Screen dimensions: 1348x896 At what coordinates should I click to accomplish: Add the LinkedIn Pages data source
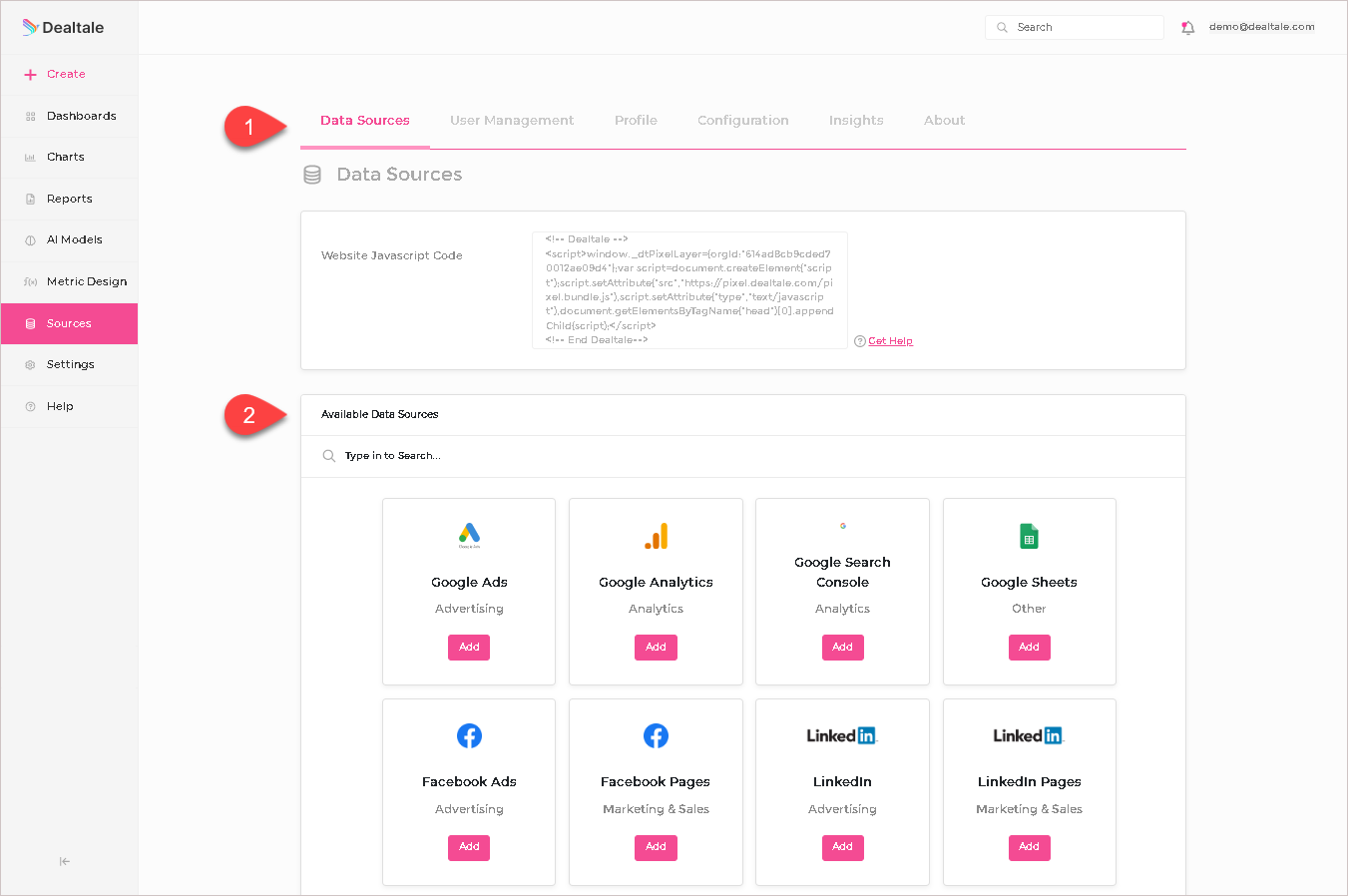1029,847
